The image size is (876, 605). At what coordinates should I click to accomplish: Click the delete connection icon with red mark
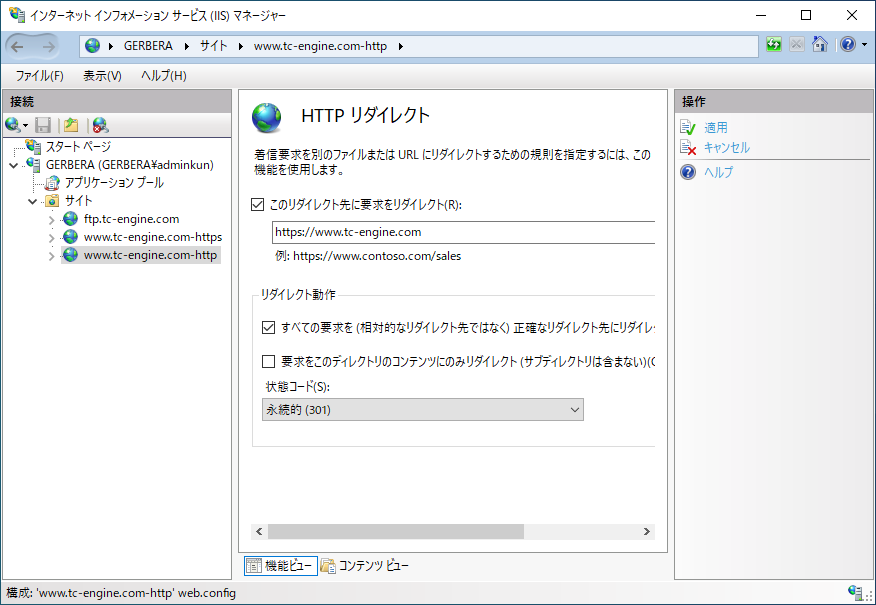pos(101,125)
